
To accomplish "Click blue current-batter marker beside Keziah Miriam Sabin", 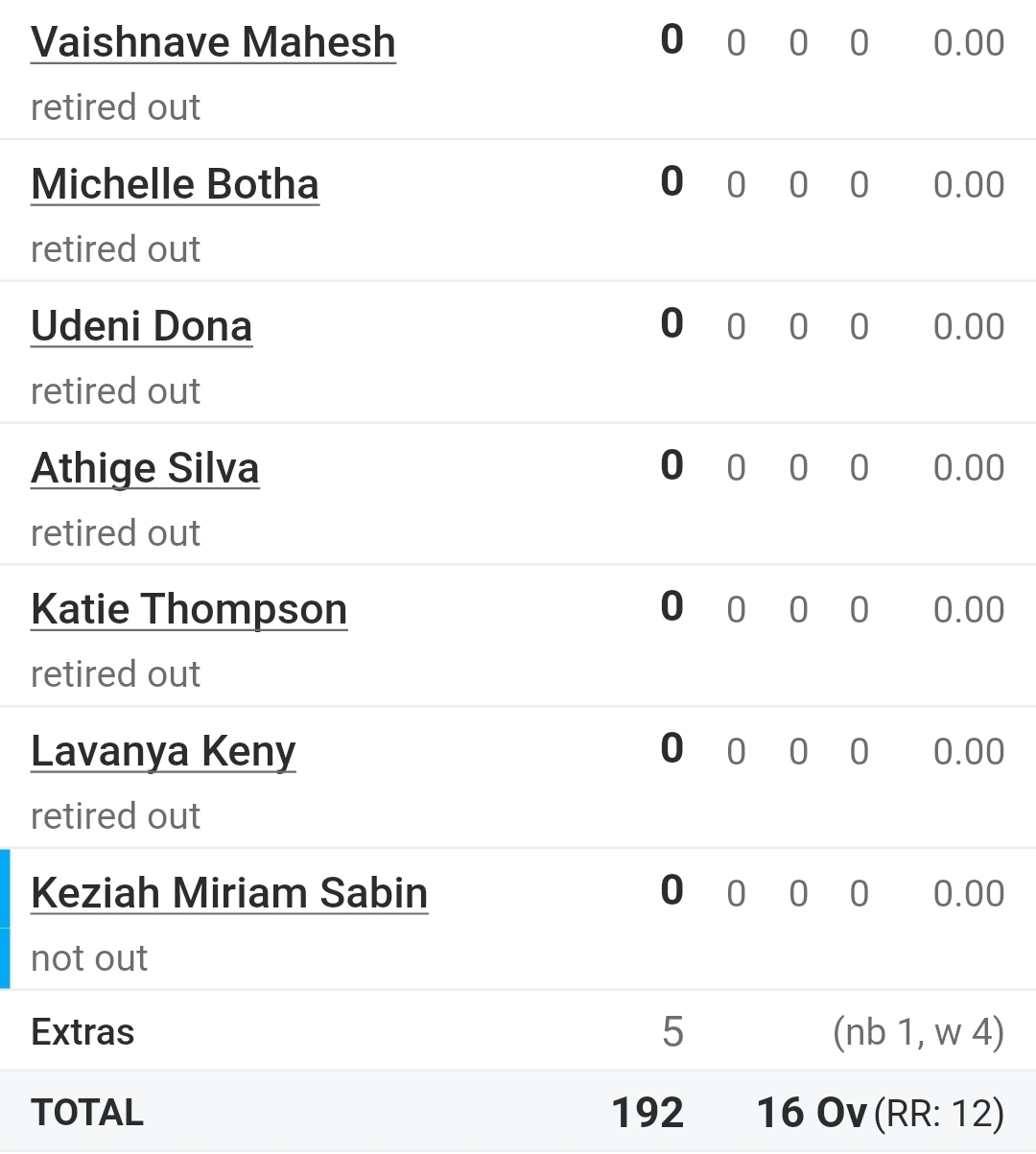I will coord(5,919).
